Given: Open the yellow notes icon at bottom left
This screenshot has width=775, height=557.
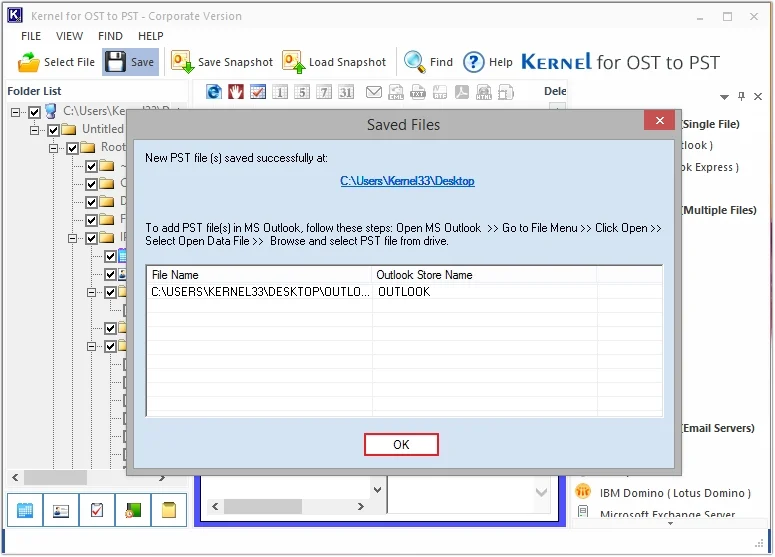Looking at the screenshot, I should pyautogui.click(x=169, y=510).
